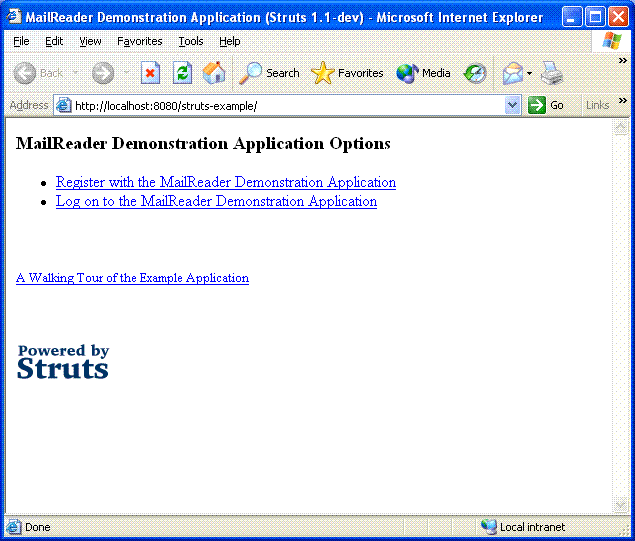
Task: Expand the Forward button history dropdown
Action: pos(126,73)
